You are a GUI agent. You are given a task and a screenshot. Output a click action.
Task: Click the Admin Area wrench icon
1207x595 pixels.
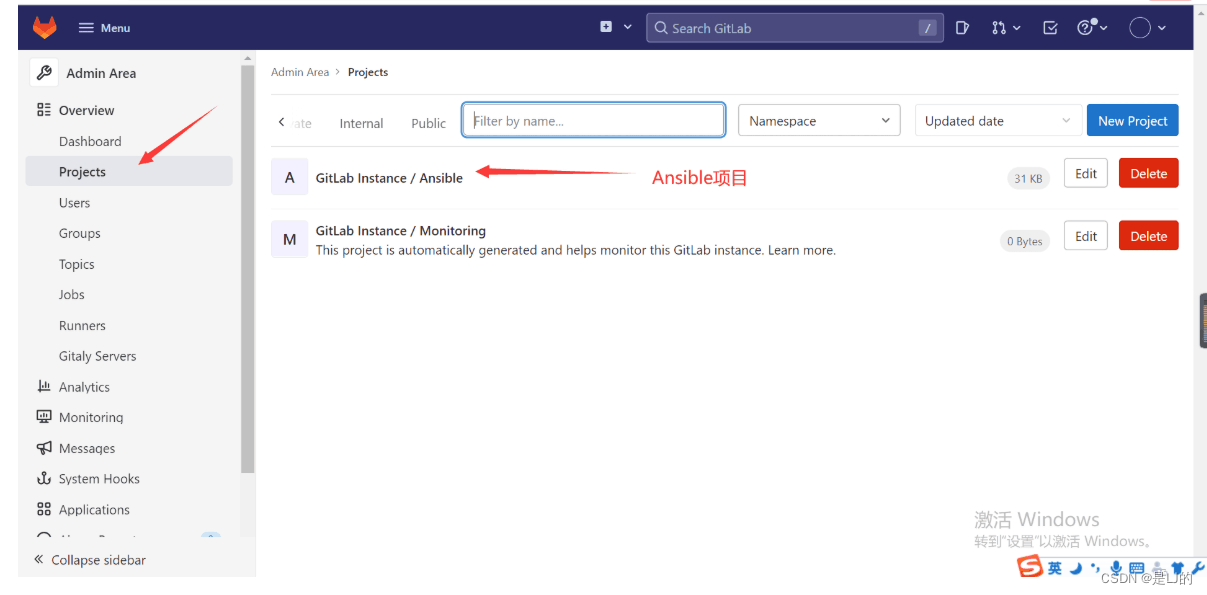[x=44, y=73]
